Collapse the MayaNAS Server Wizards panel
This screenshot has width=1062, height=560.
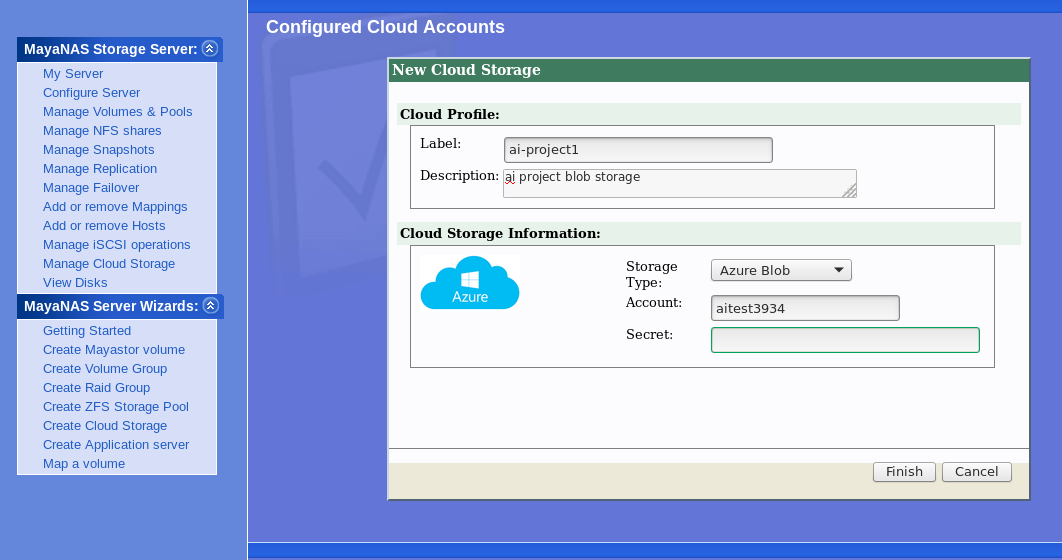[x=210, y=306]
